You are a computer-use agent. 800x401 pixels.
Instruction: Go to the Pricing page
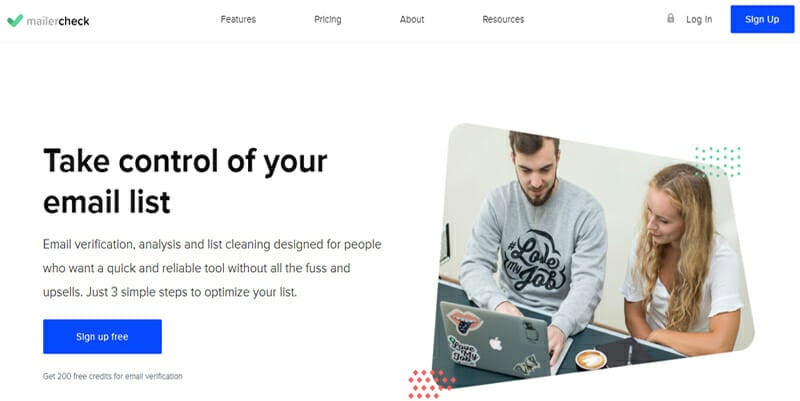pyautogui.click(x=328, y=19)
